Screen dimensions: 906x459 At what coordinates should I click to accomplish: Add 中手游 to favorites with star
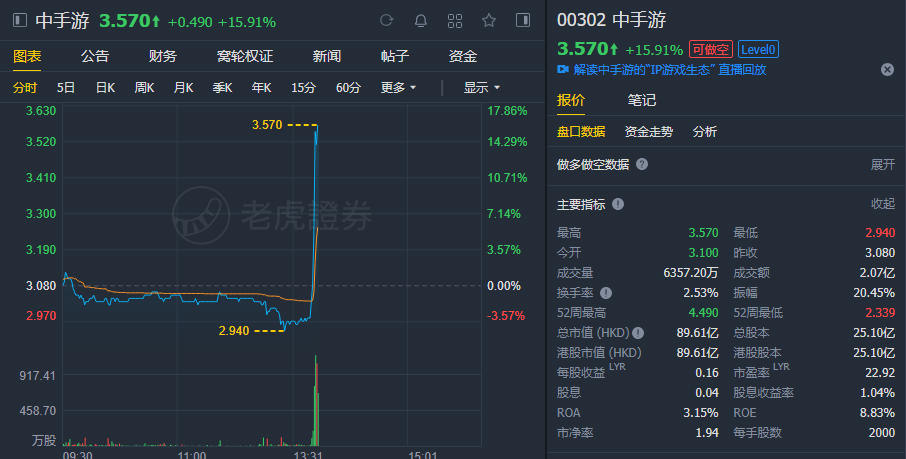[489, 21]
